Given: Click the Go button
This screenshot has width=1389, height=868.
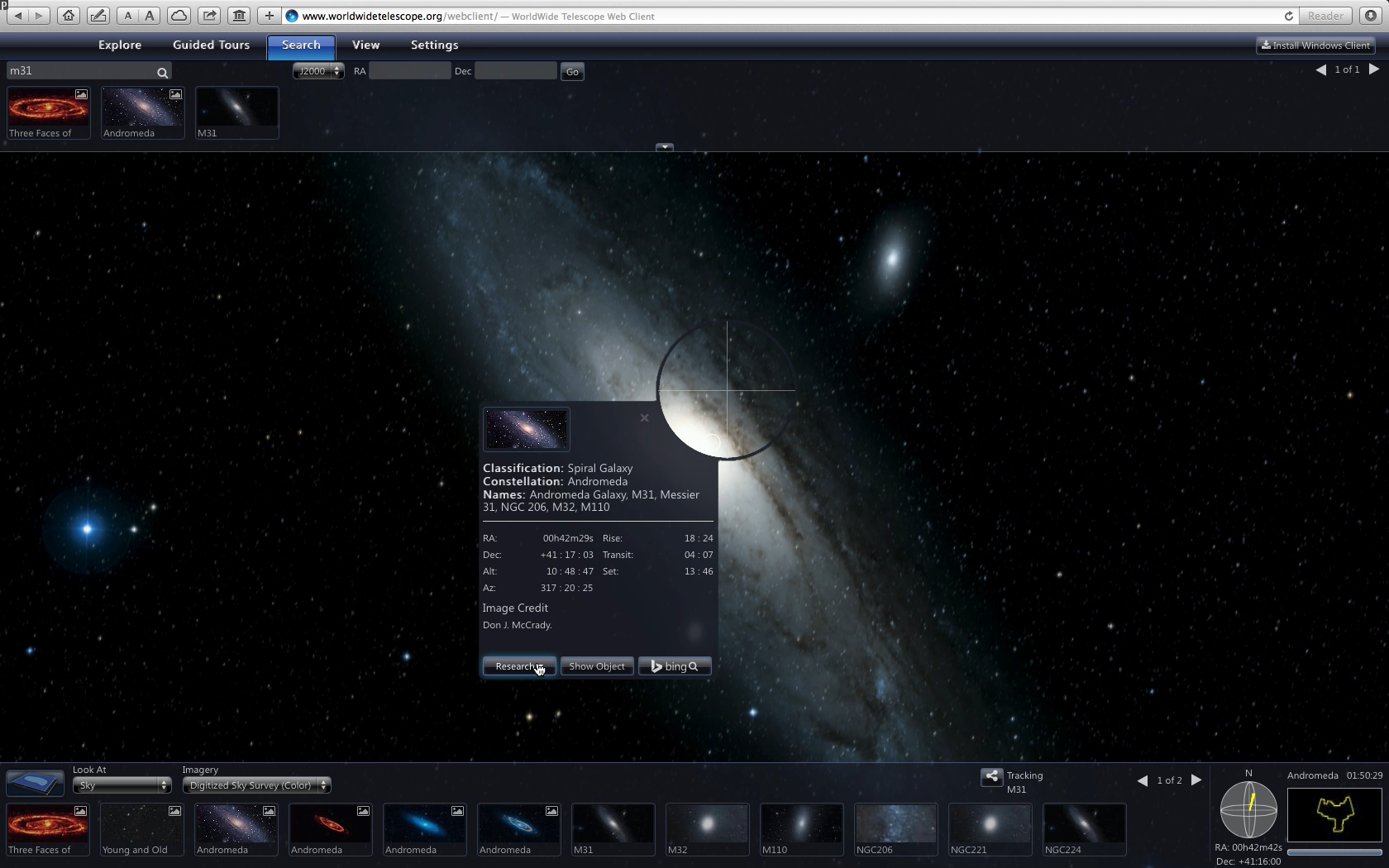Looking at the screenshot, I should tap(571, 72).
